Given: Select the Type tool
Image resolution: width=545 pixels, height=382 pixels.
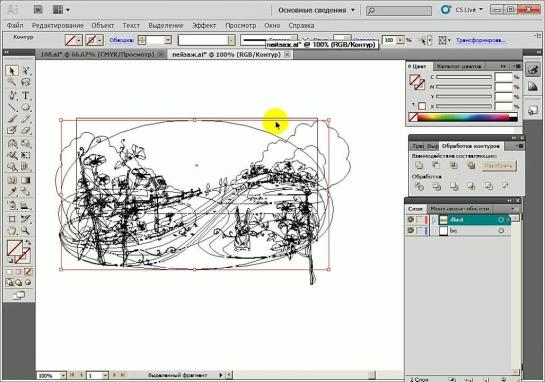Looking at the screenshot, I should click(25, 95).
